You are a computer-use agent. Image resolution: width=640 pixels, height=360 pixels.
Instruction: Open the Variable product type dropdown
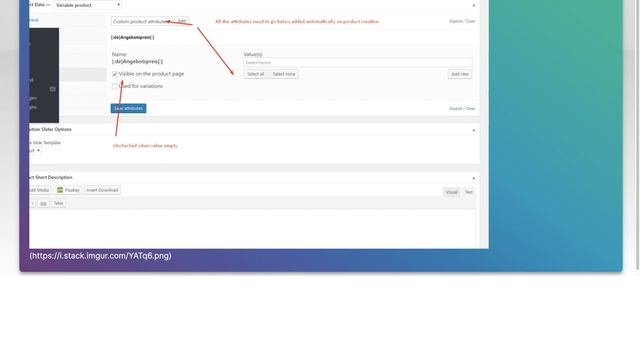(88, 5)
